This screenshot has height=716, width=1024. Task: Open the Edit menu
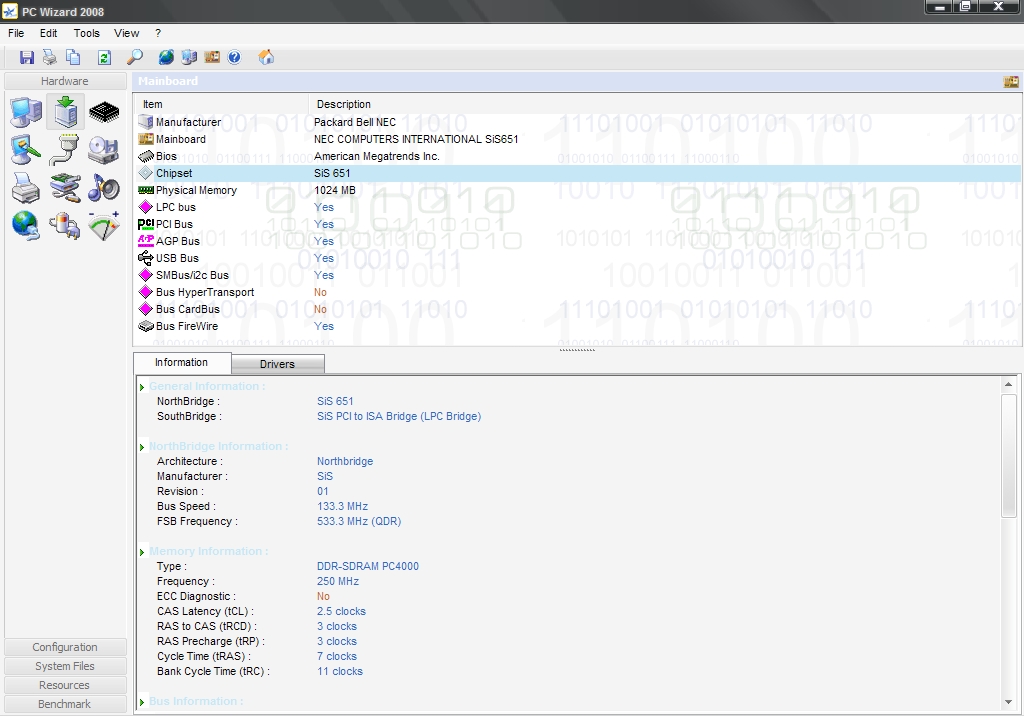48,33
